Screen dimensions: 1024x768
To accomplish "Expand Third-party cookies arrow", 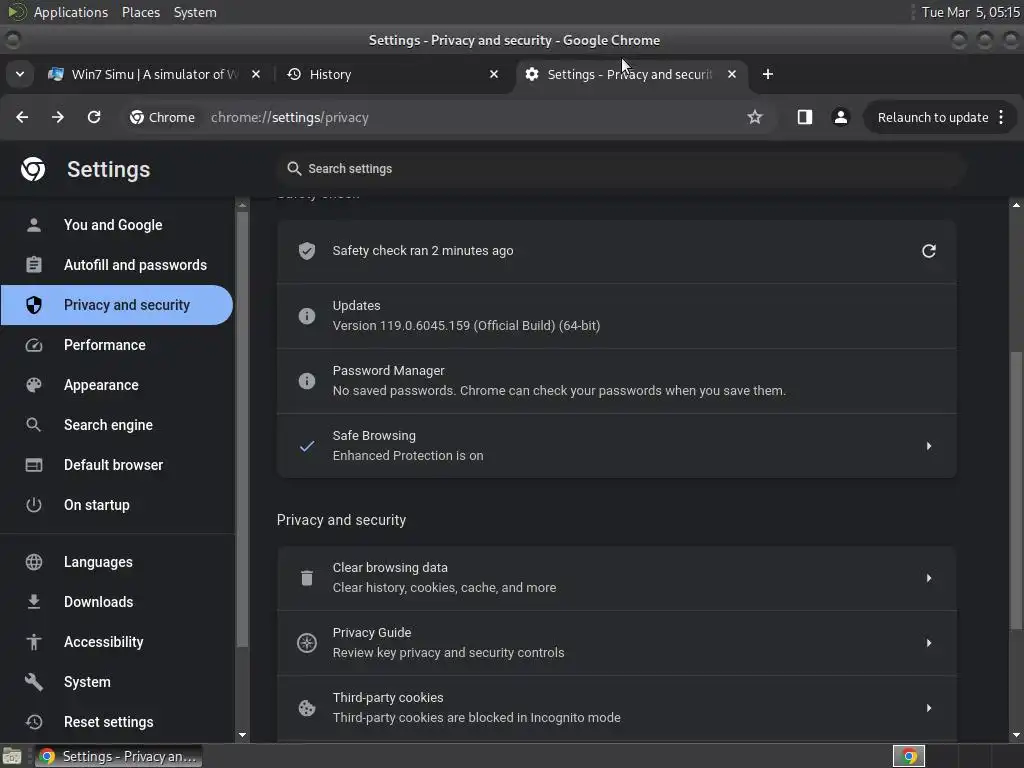I will tap(929, 708).
